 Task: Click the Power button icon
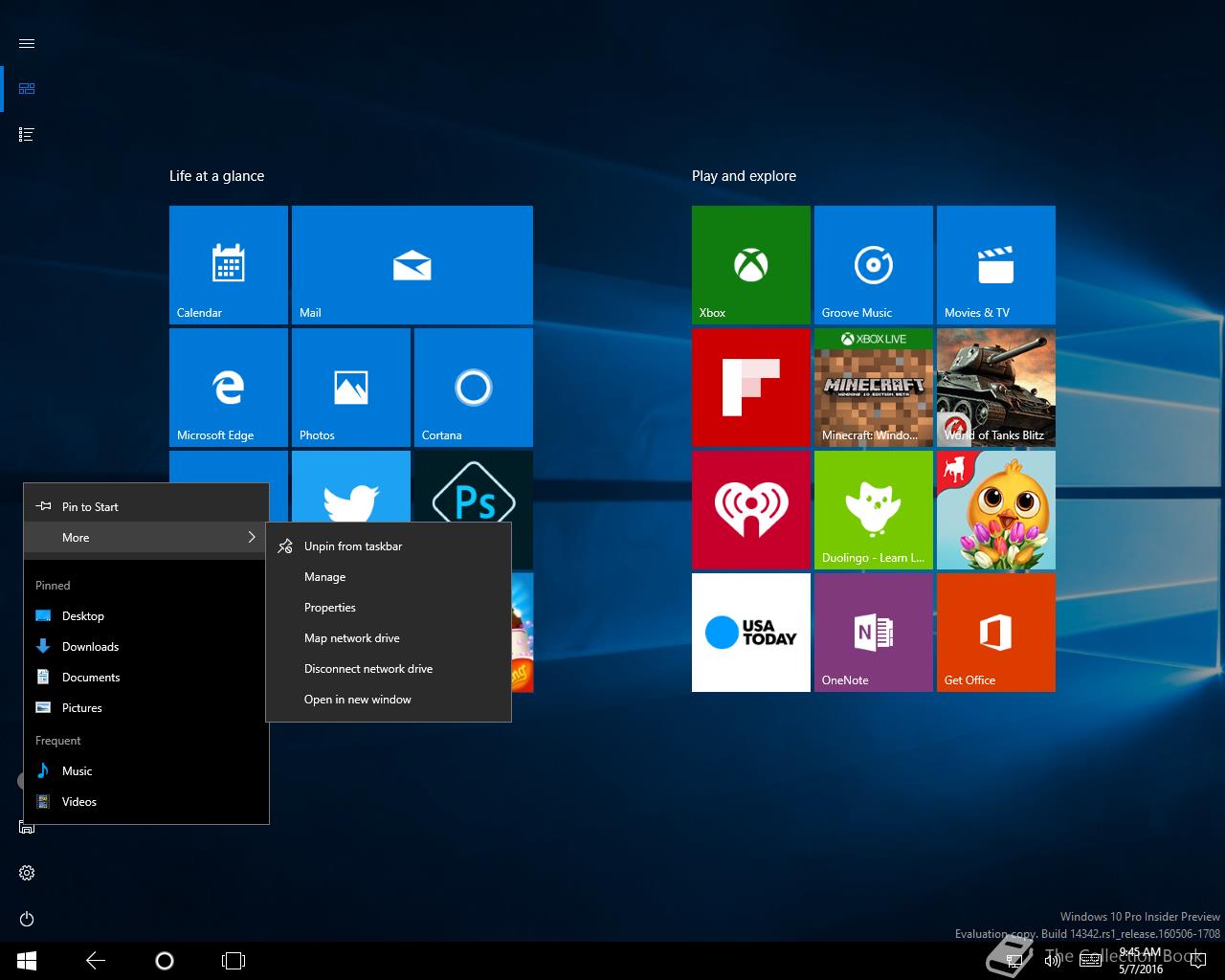27,919
